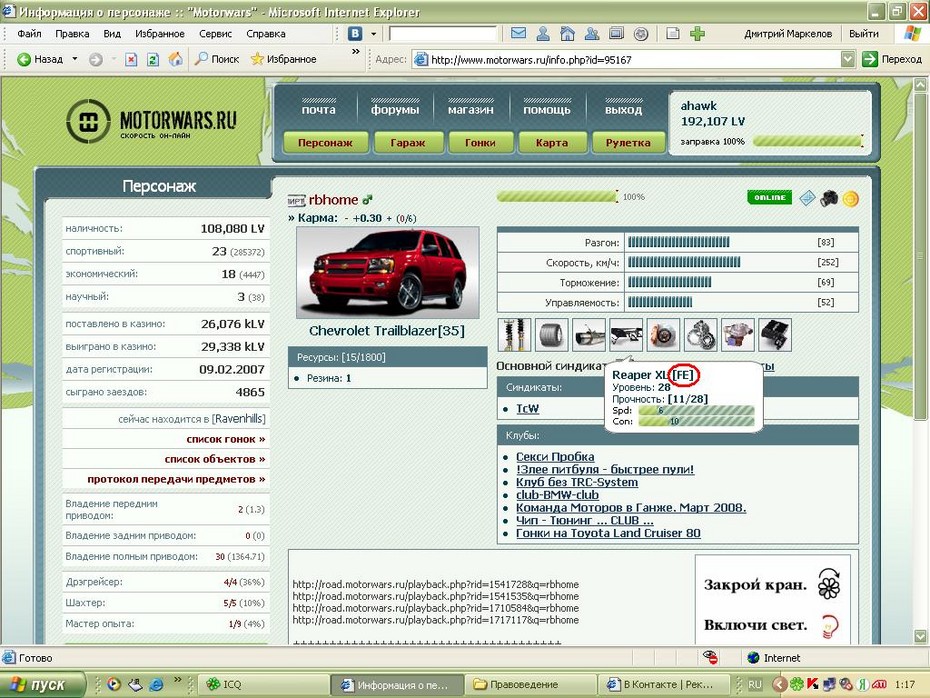
Task: Expand the toolbar chevron overflow
Action: pos(356,52)
